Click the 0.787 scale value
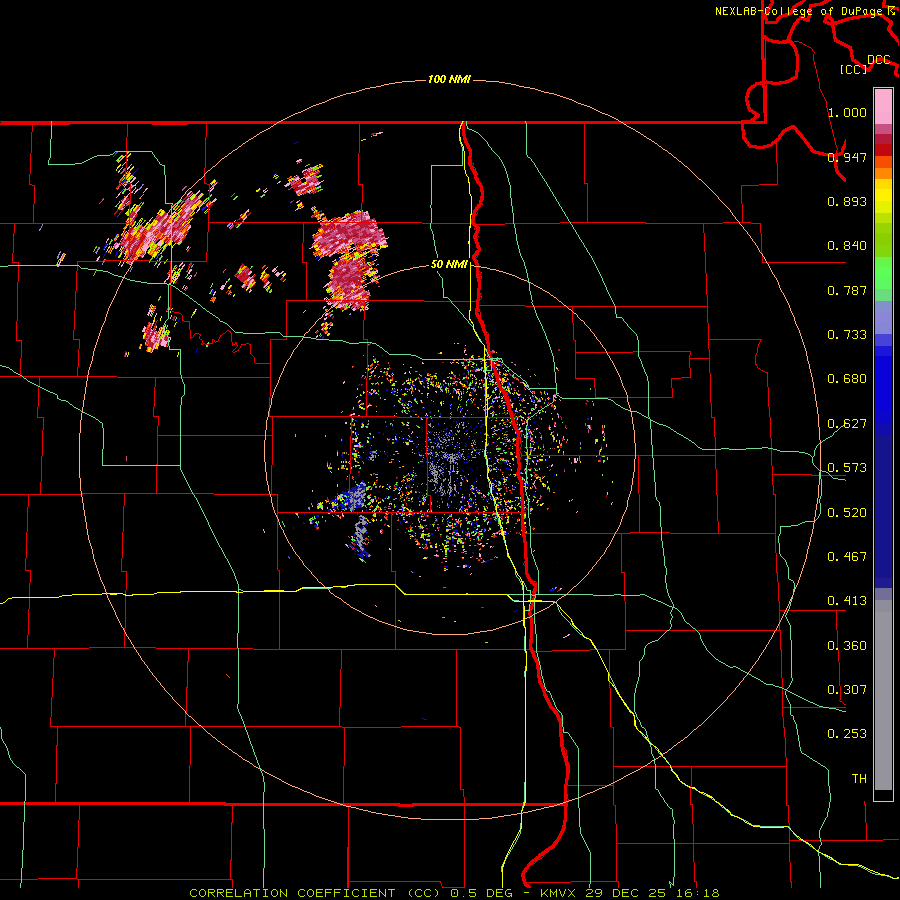Viewport: 900px width, 900px height. click(x=847, y=290)
